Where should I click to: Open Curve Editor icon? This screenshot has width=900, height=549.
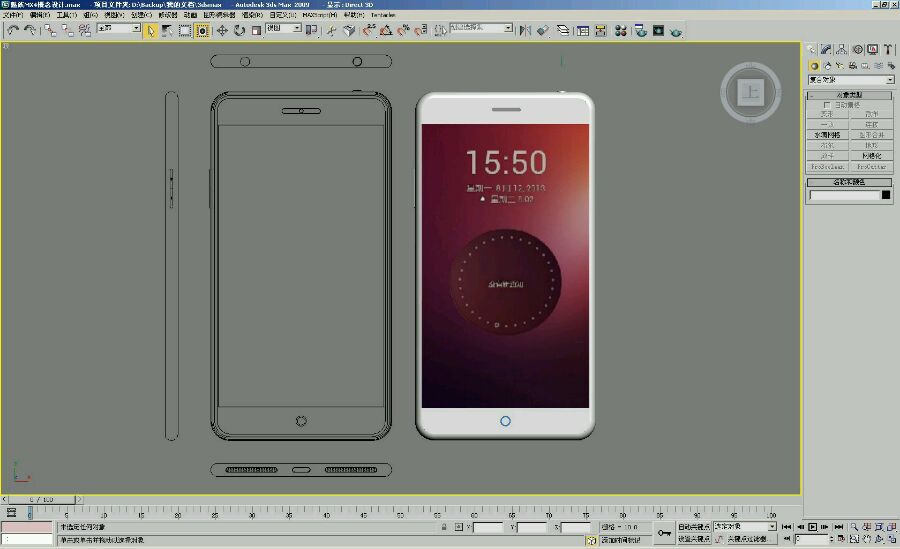(x=583, y=30)
